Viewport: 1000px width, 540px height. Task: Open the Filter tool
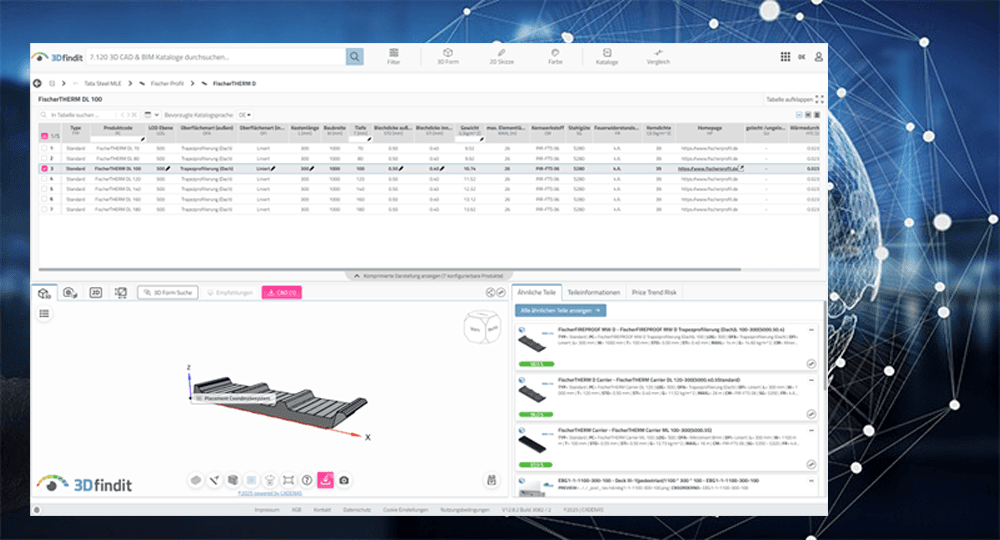393,55
